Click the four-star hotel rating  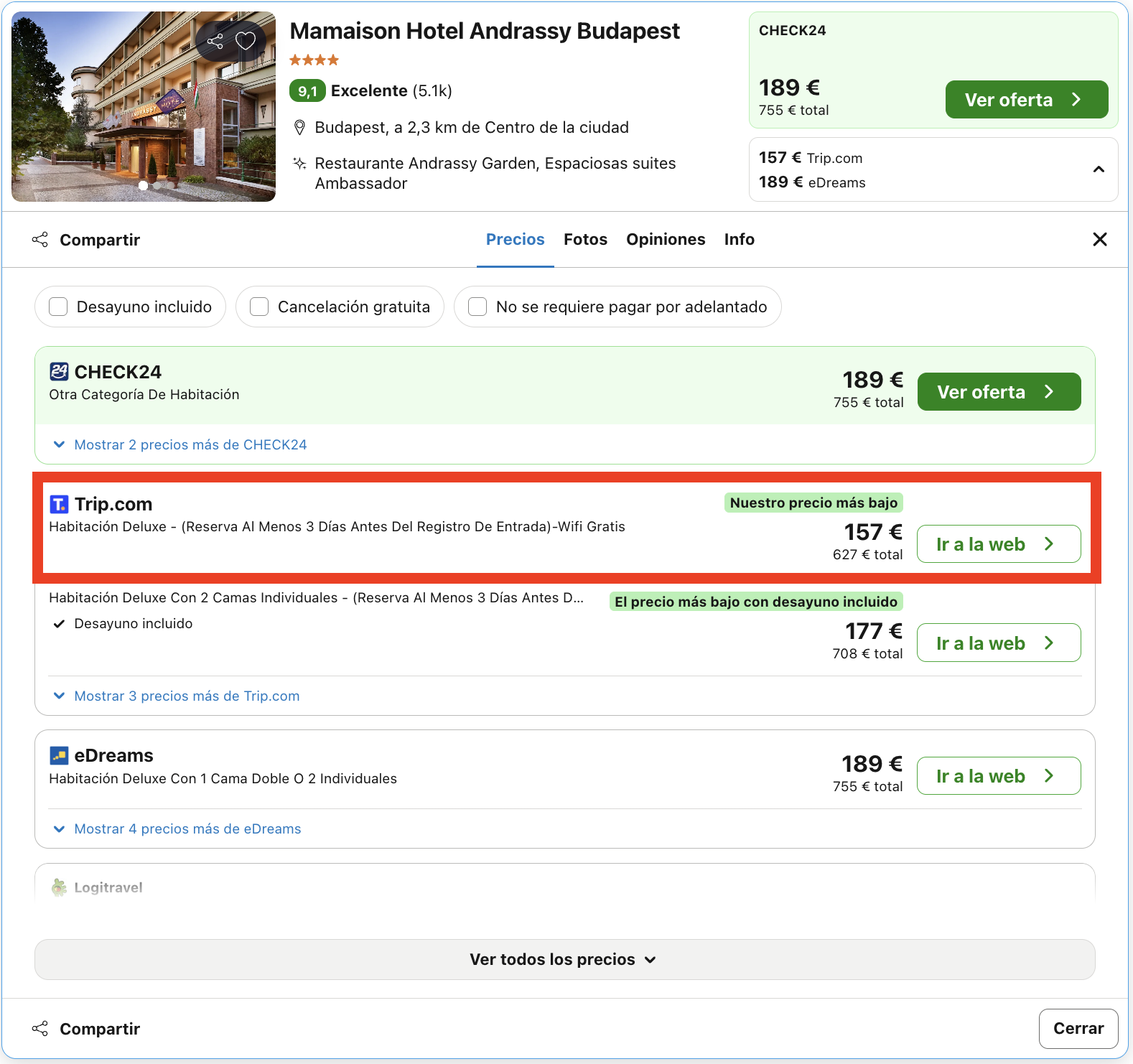pos(314,60)
